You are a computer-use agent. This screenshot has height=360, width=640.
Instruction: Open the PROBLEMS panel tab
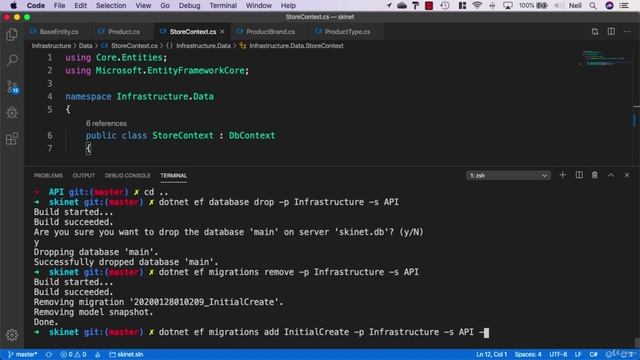(x=48, y=176)
